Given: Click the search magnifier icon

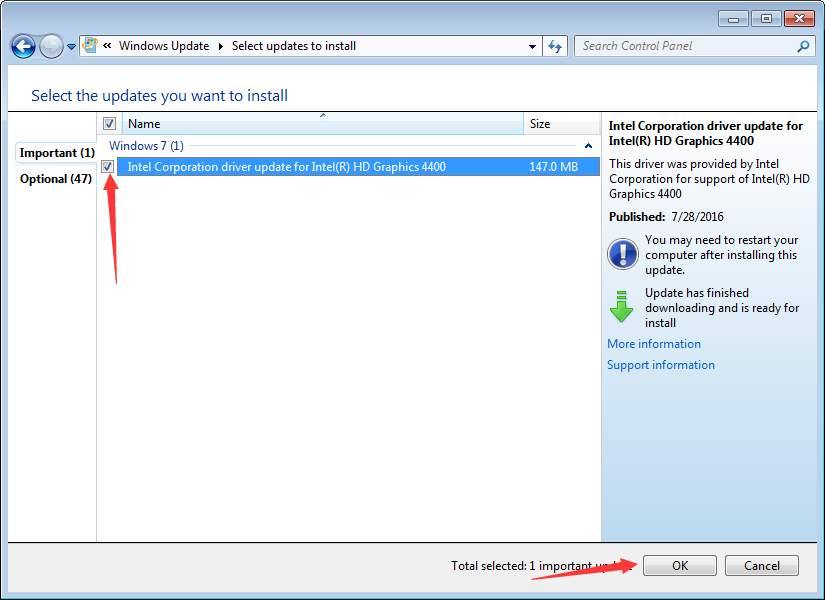Looking at the screenshot, I should coord(802,46).
